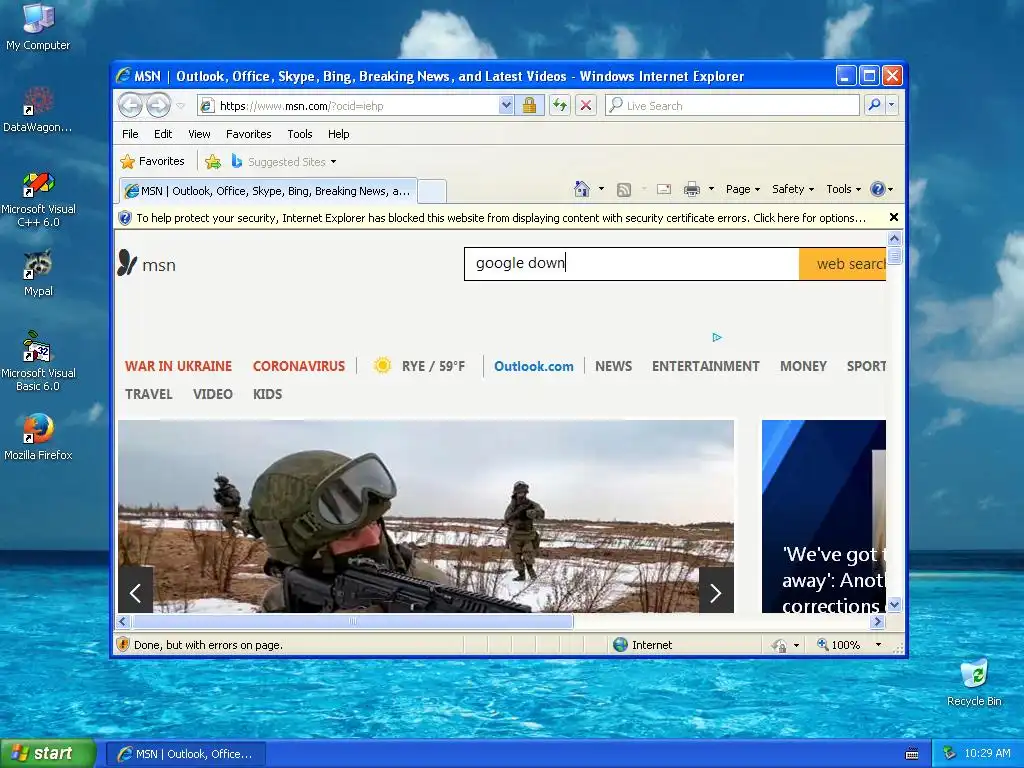The width and height of the screenshot is (1024, 768).
Task: Click the red Stop loading icon
Action: 586,105
